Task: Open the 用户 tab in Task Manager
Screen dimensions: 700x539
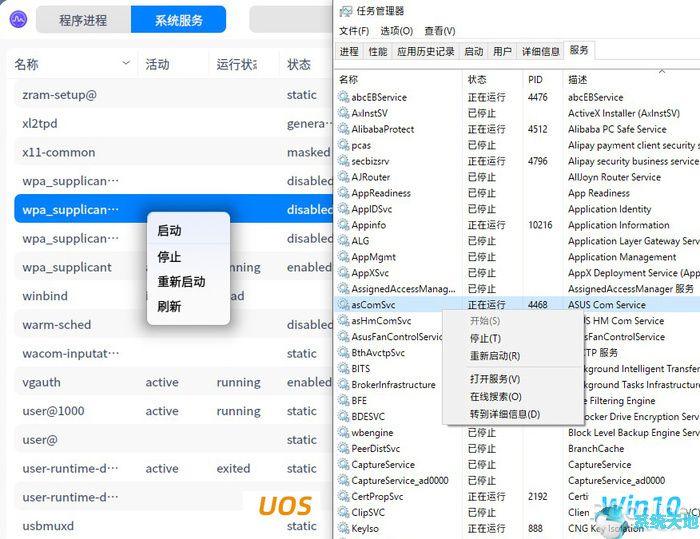Action: (502, 52)
